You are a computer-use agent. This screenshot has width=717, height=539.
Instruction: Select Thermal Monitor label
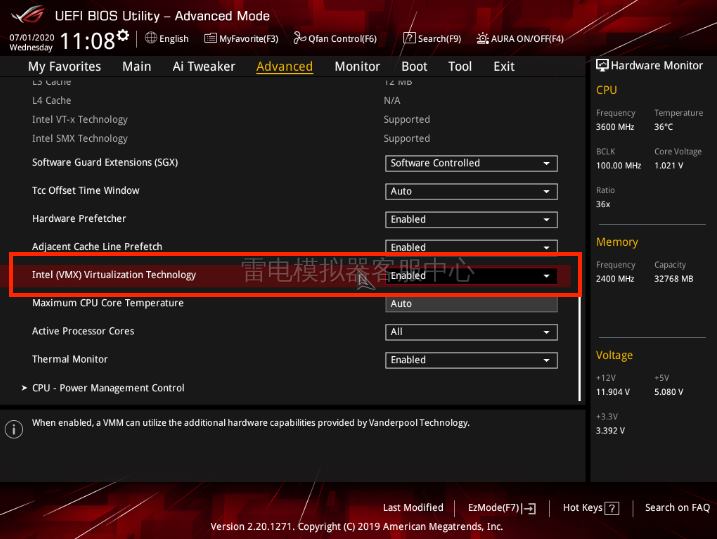(70, 359)
